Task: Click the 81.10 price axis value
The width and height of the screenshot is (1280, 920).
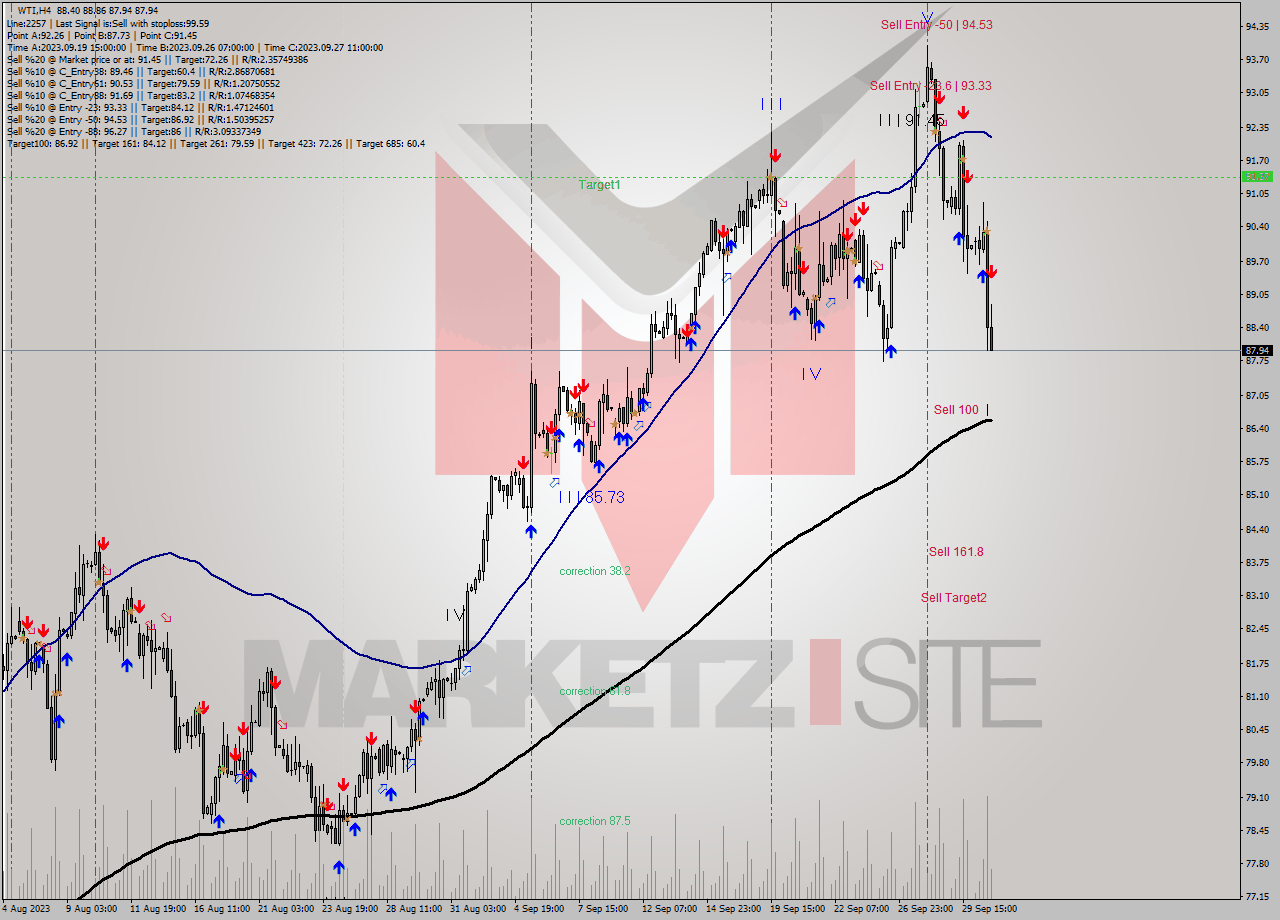Action: [1257, 696]
